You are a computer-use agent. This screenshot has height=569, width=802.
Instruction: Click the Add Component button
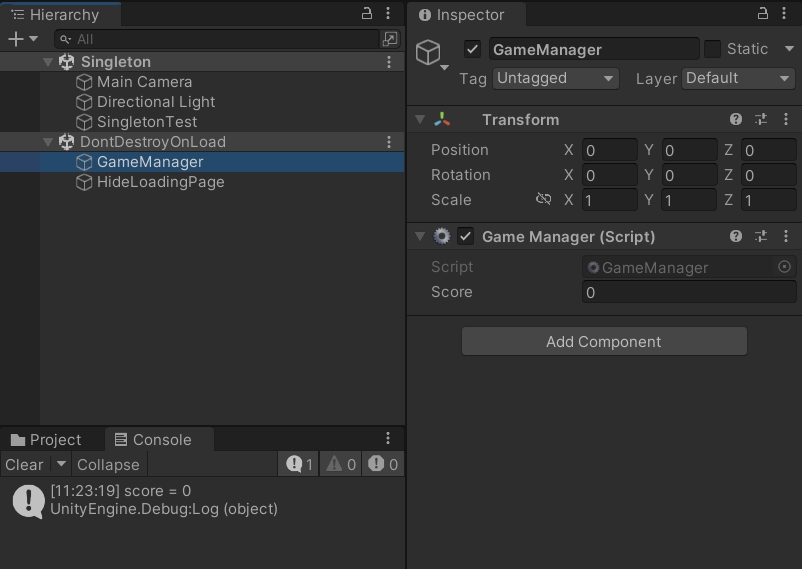pos(604,341)
